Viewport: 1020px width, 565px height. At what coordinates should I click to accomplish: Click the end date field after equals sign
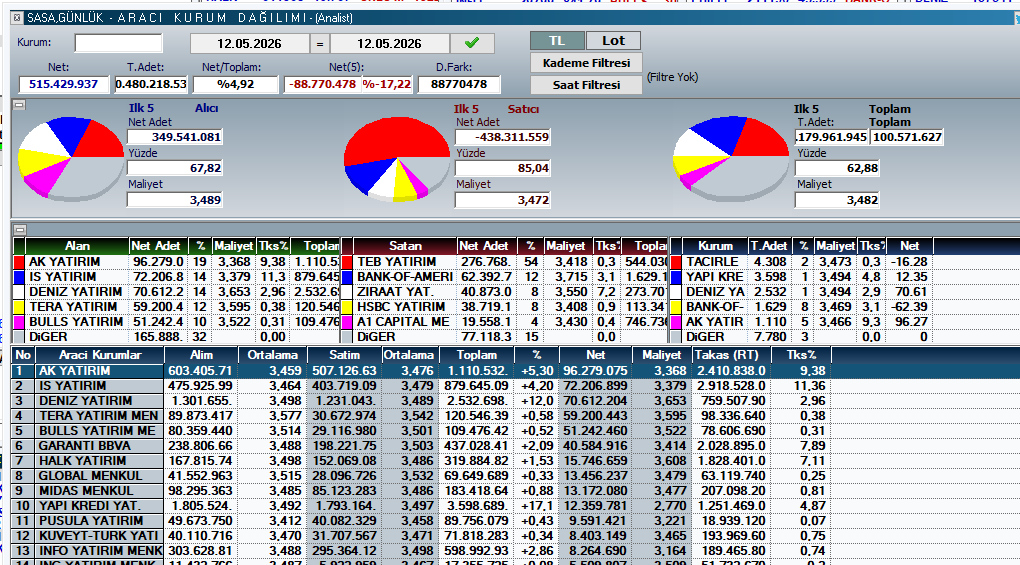coord(389,44)
